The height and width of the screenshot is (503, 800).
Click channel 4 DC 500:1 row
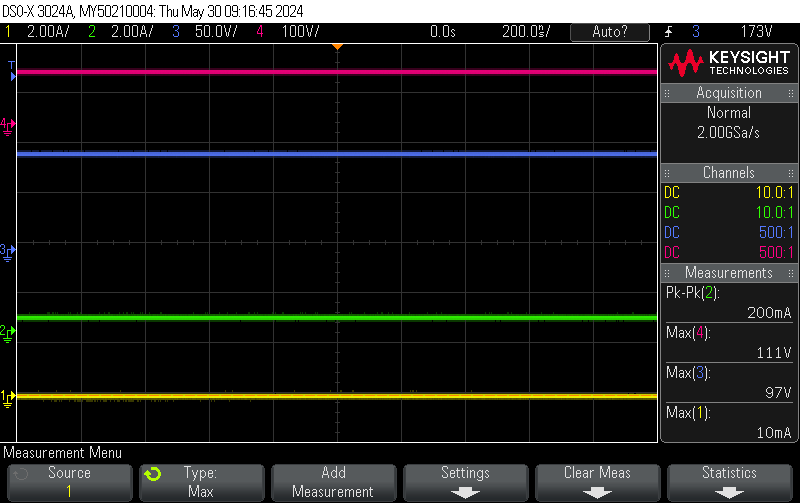[x=729, y=253]
